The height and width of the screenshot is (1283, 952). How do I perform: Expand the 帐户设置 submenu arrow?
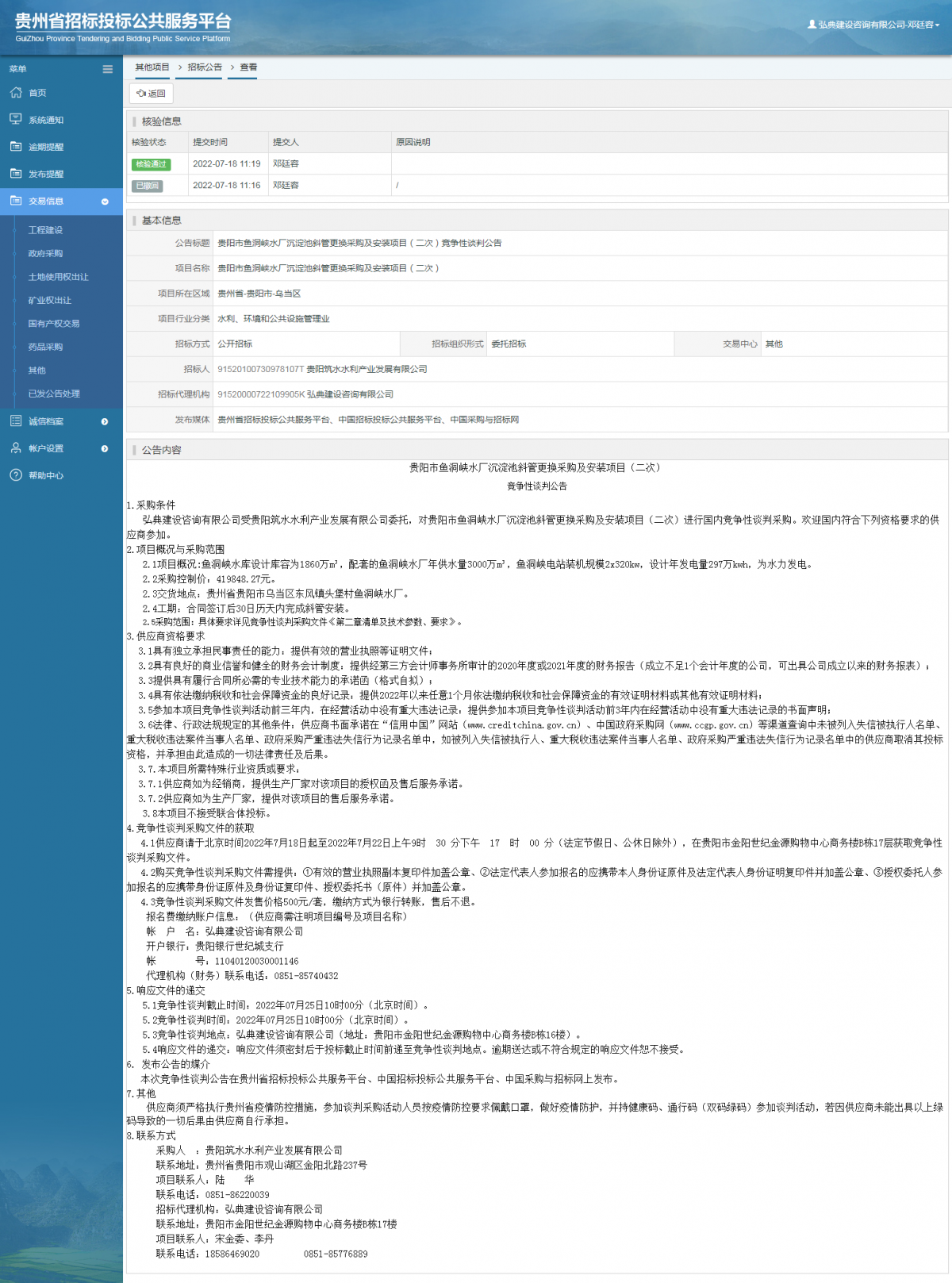click(x=105, y=448)
